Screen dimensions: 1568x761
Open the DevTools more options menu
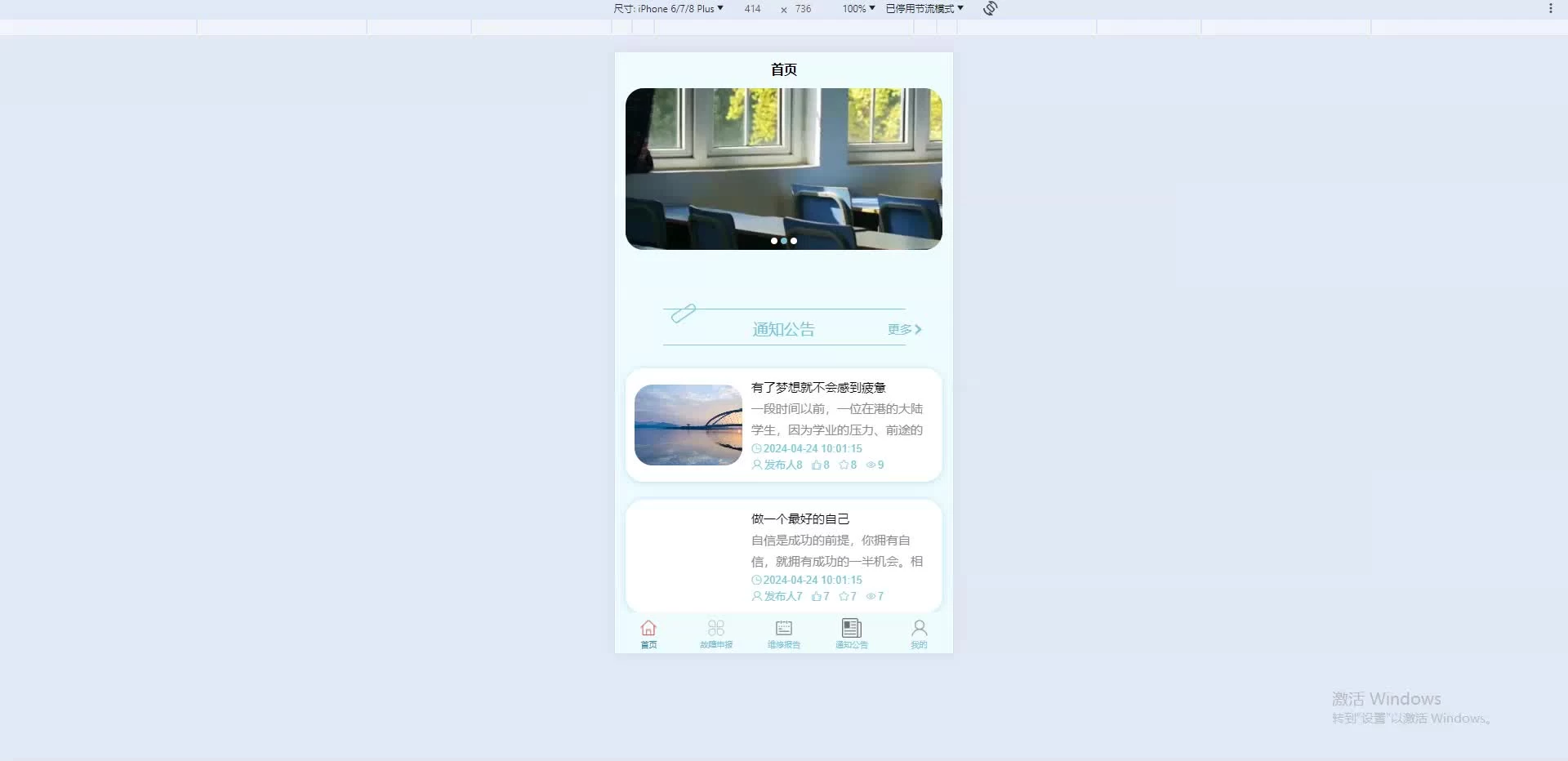pyautogui.click(x=1551, y=8)
